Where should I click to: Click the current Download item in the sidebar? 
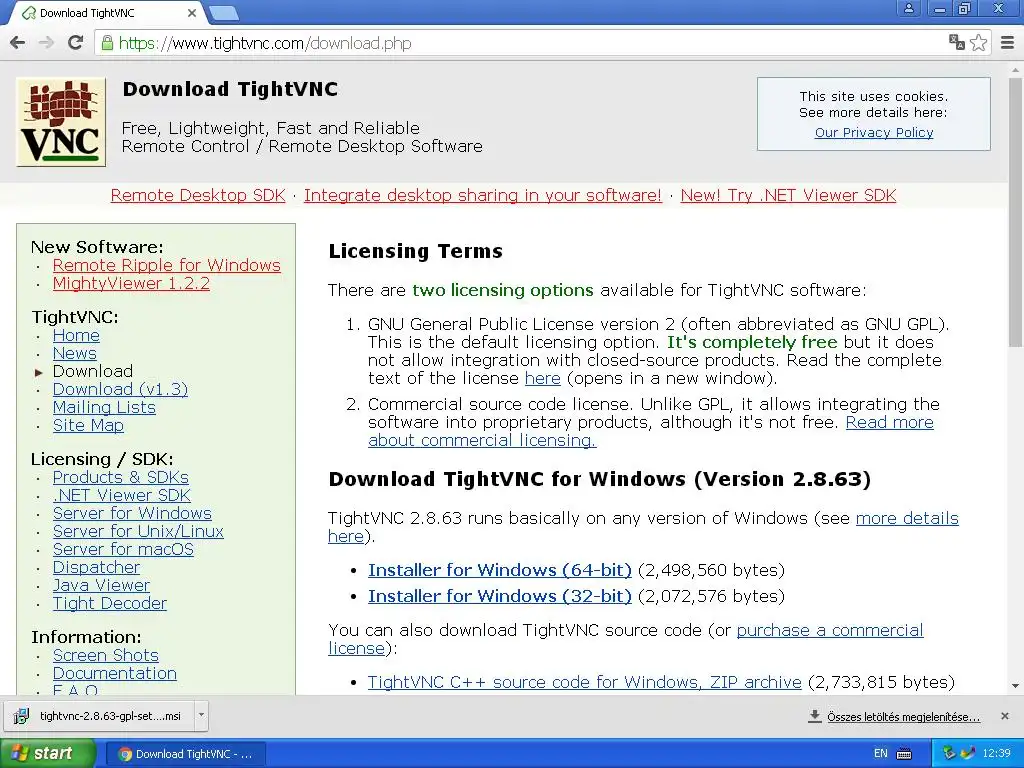(x=93, y=372)
